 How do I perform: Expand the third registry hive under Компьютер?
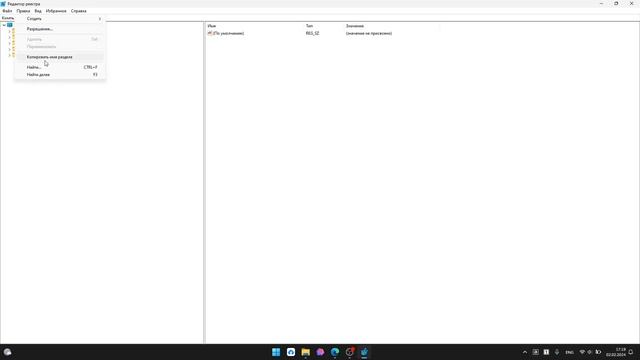[x=9, y=43]
